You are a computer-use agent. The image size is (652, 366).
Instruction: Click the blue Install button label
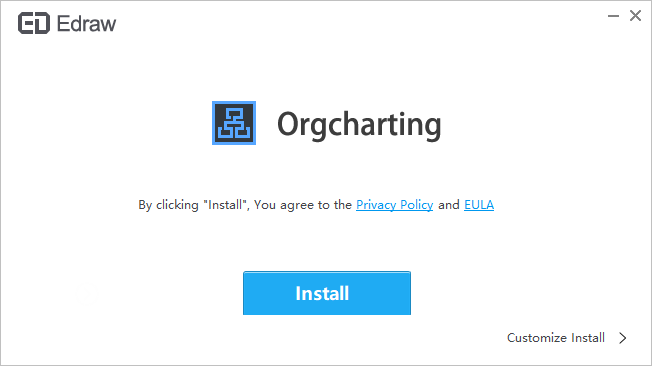click(322, 293)
